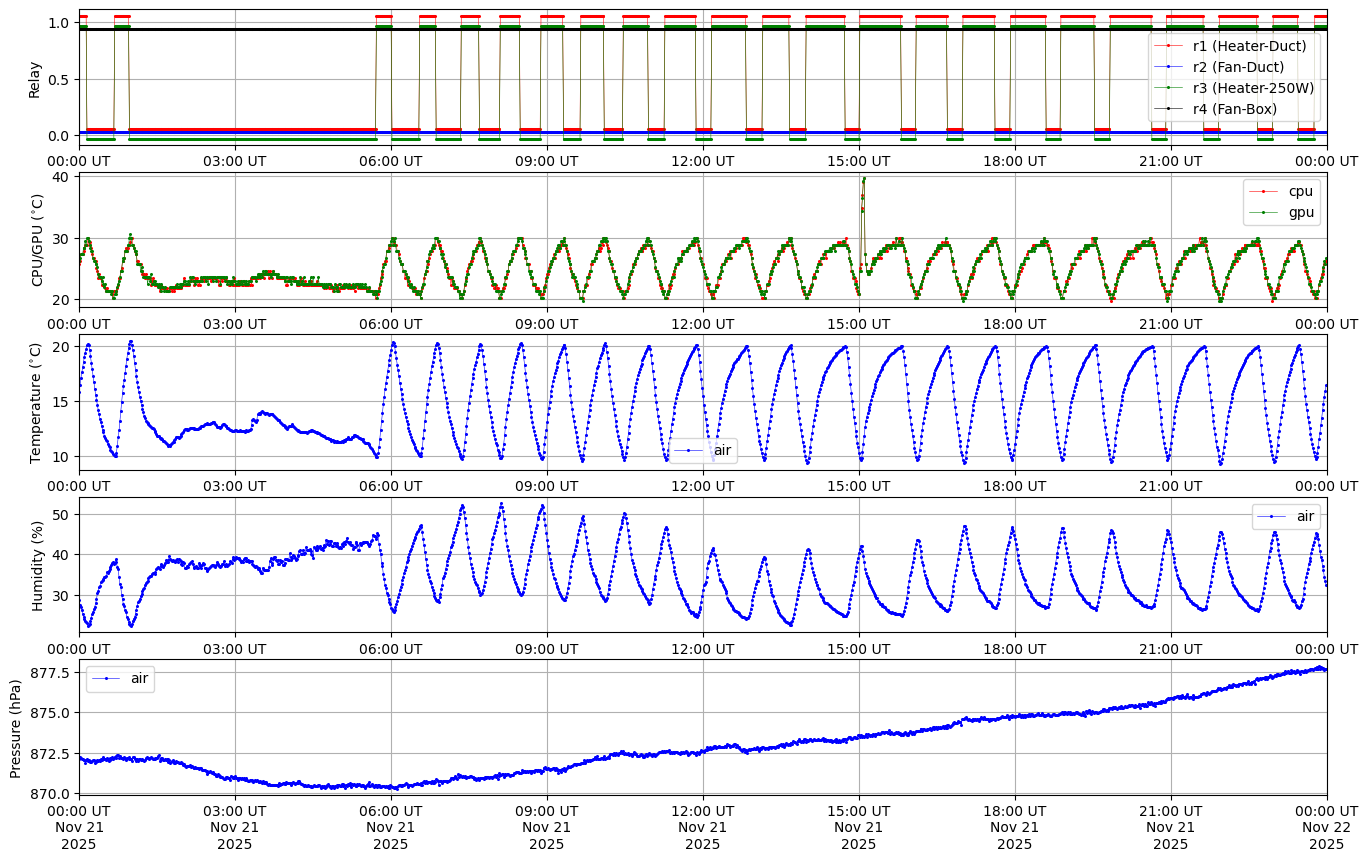Click the Pressure (hPa) y-axis label
The height and width of the screenshot is (861, 1368).
click(x=16, y=728)
